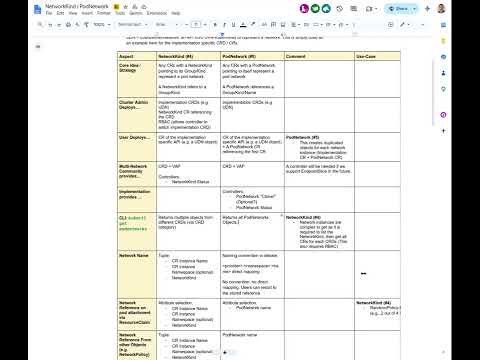Open the numbered list dropdown

(342, 24)
